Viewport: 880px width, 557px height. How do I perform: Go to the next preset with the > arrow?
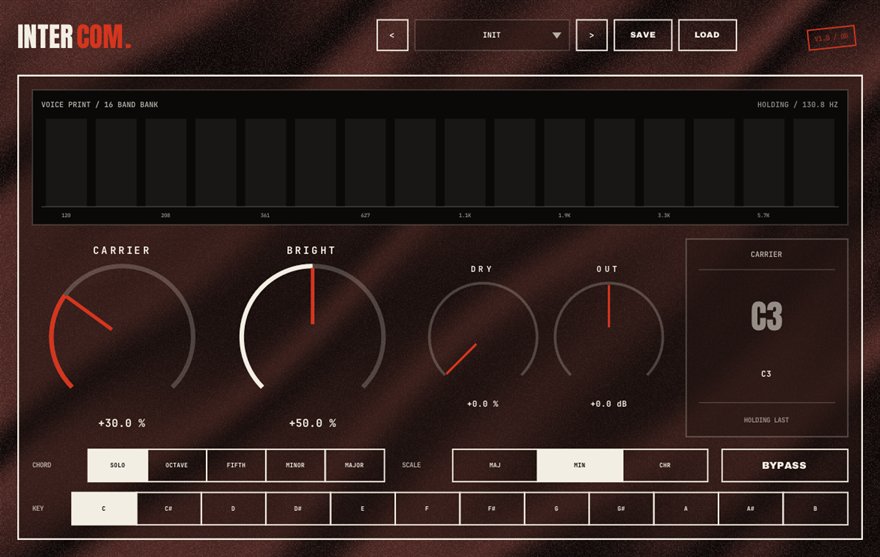[x=592, y=35]
